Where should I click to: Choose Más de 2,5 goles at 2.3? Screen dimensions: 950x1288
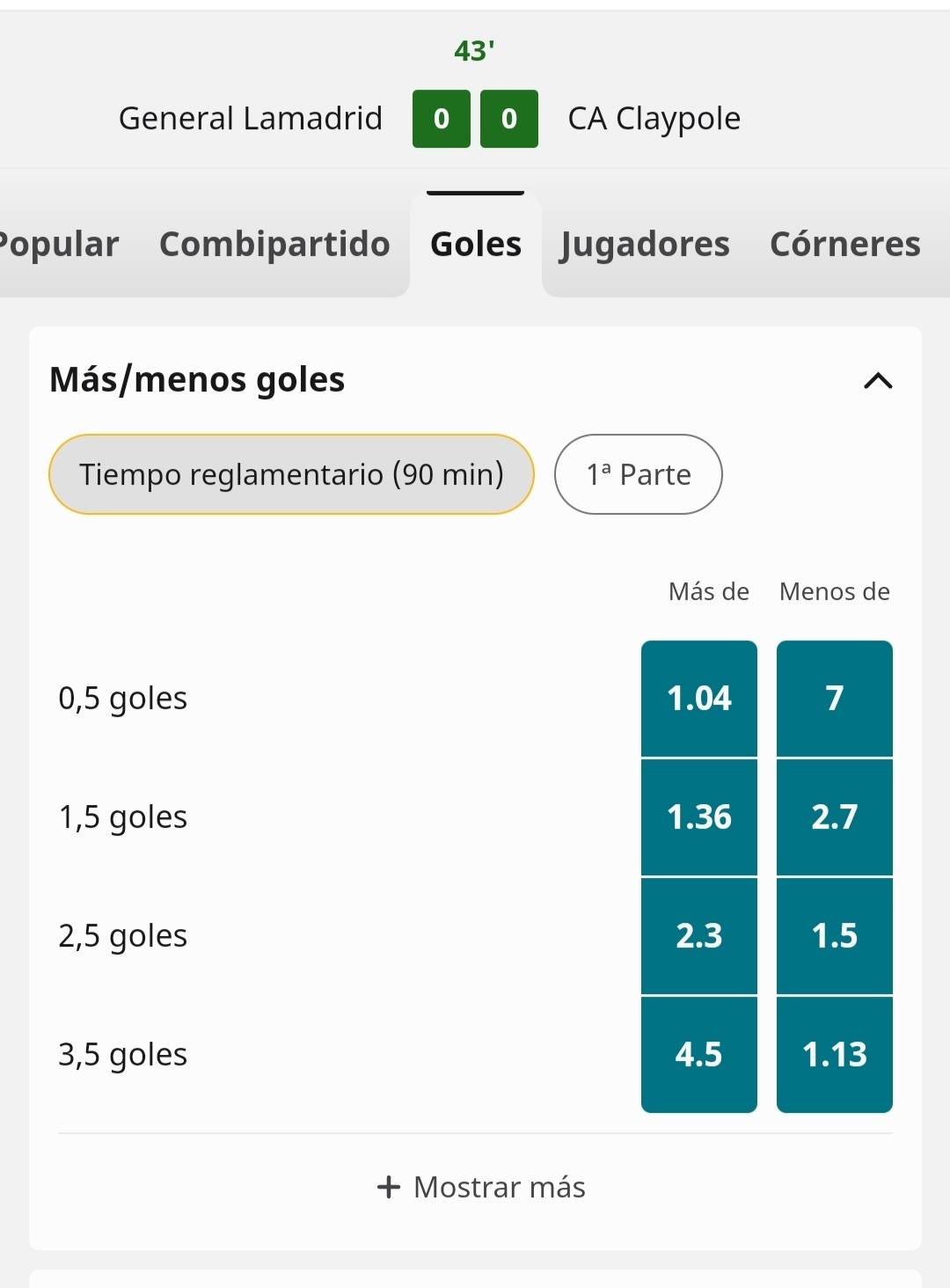click(699, 936)
